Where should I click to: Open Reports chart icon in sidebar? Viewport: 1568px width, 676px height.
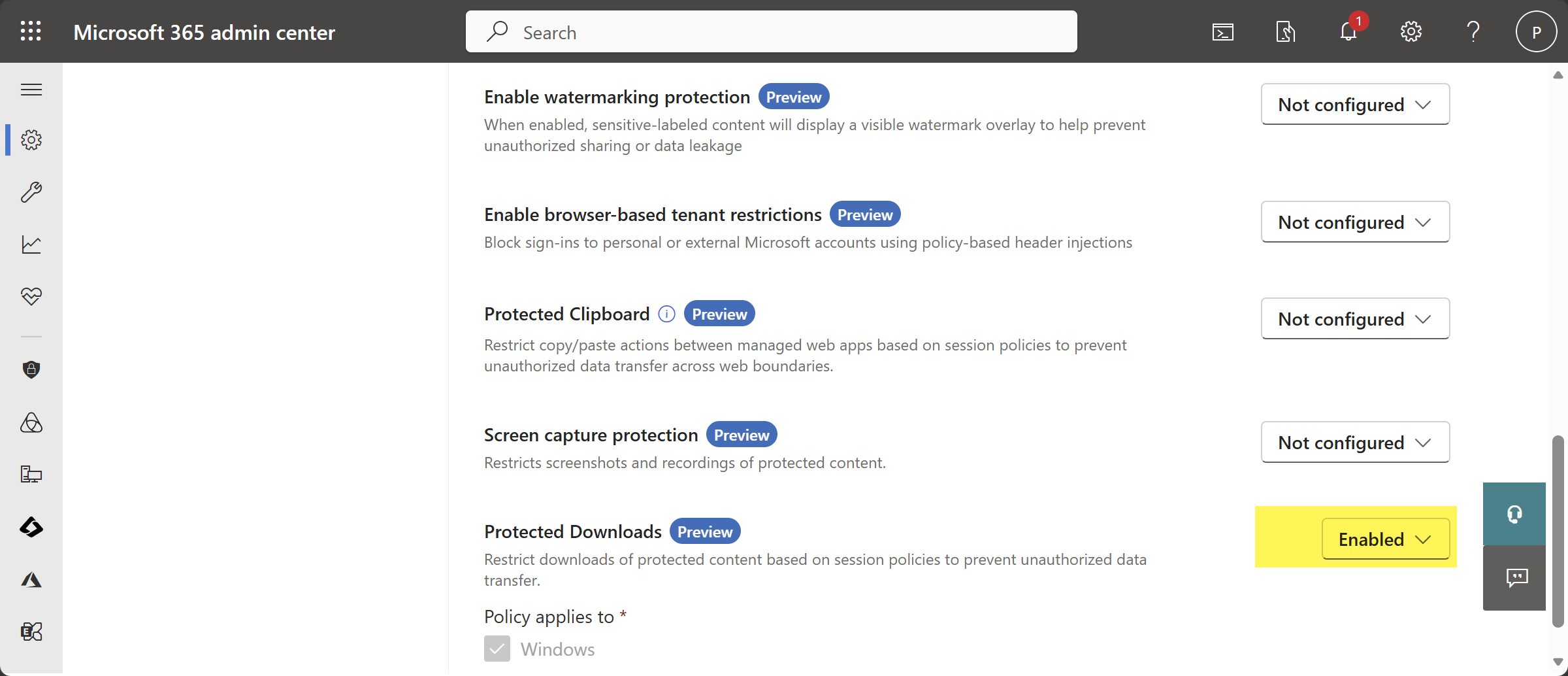tap(31, 245)
